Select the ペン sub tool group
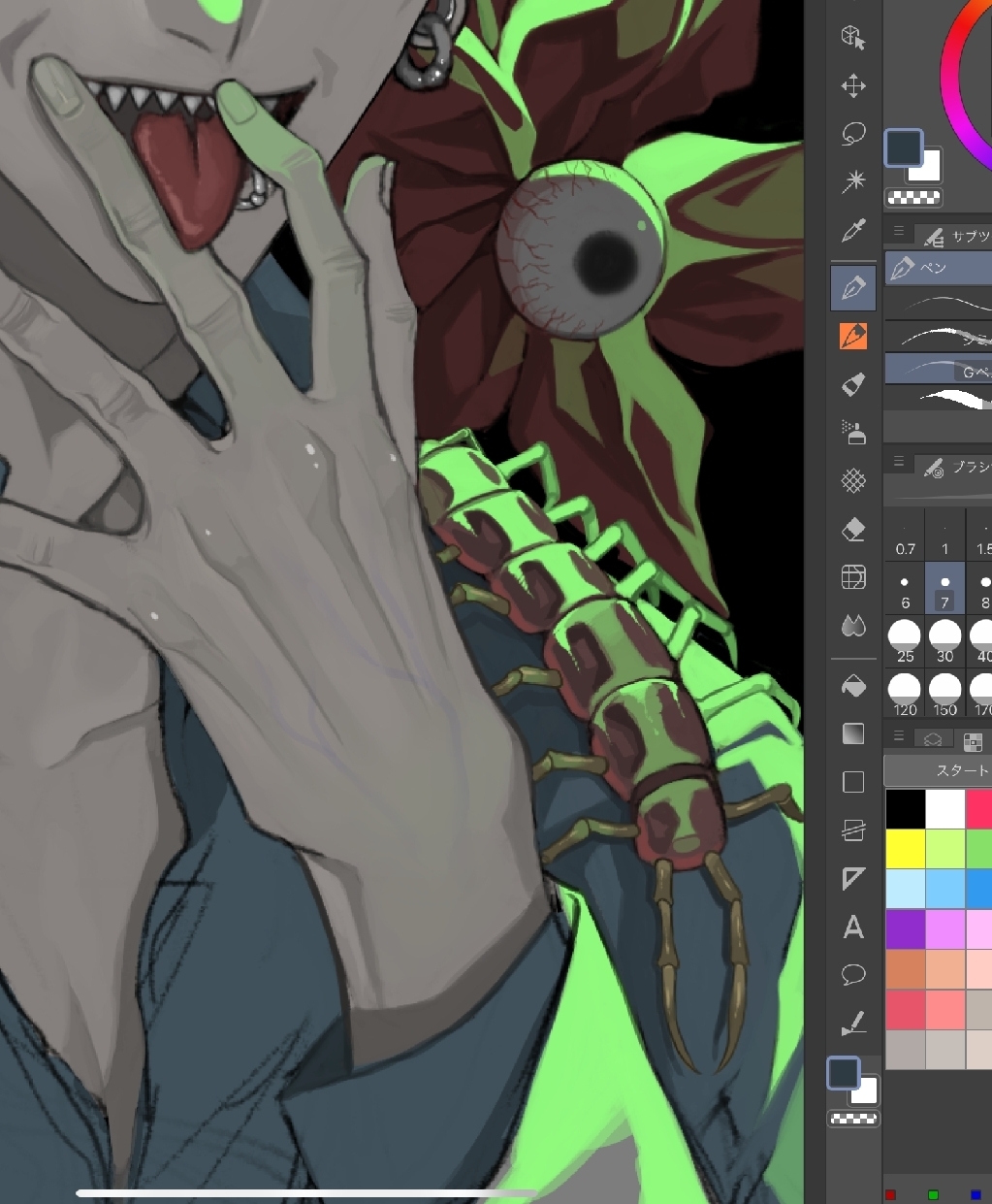 938,268
